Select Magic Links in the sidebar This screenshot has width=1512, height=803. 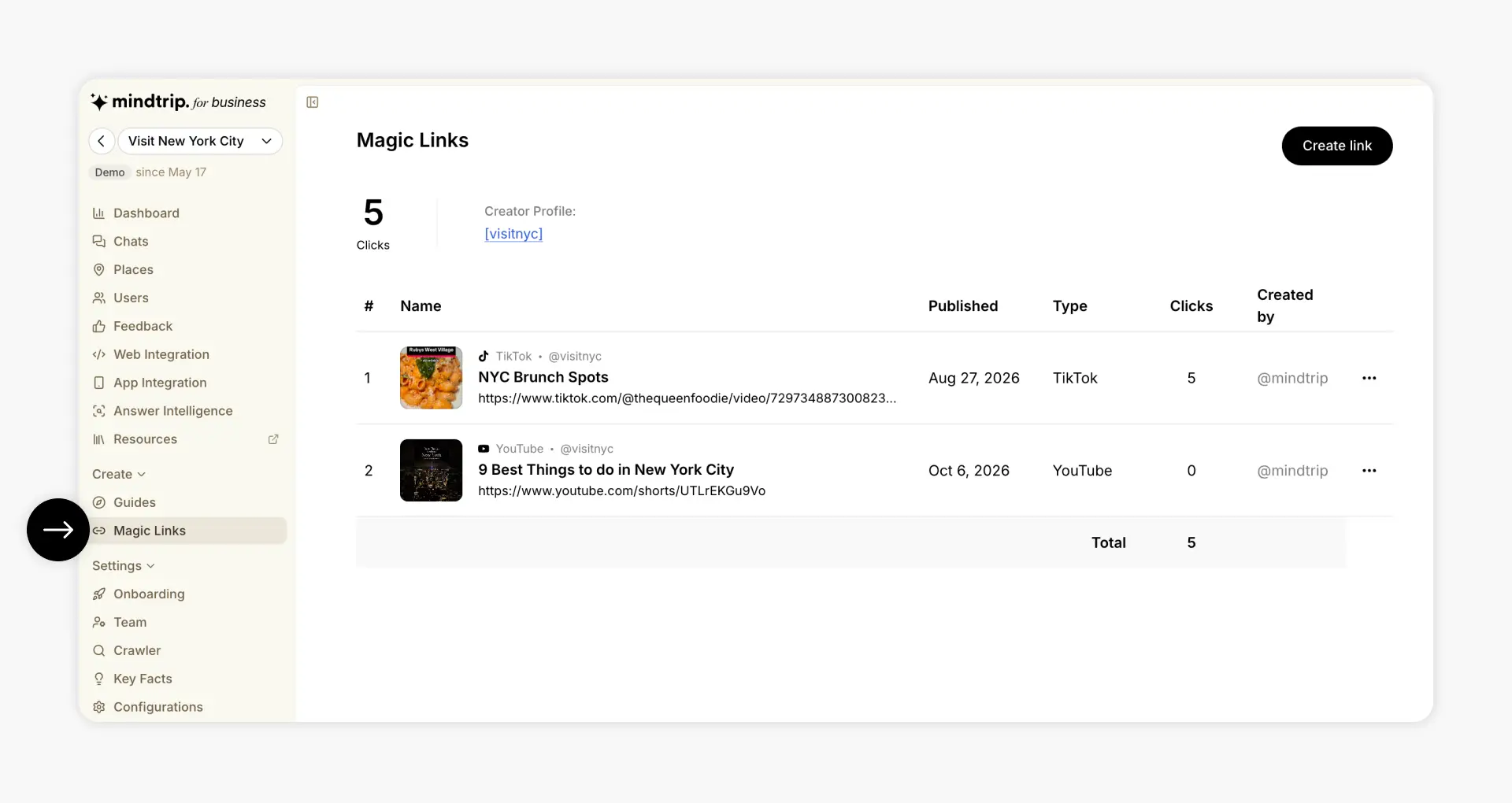187,531
